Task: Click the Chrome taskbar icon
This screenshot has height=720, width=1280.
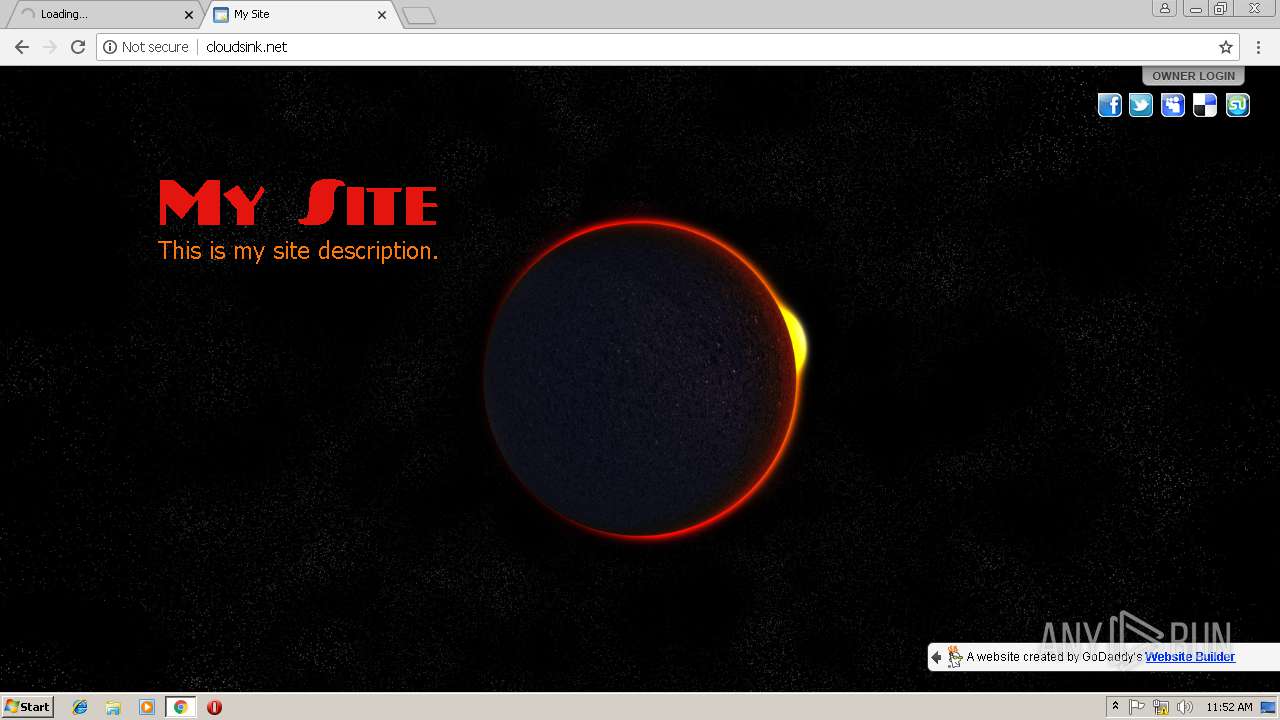Action: 180,707
